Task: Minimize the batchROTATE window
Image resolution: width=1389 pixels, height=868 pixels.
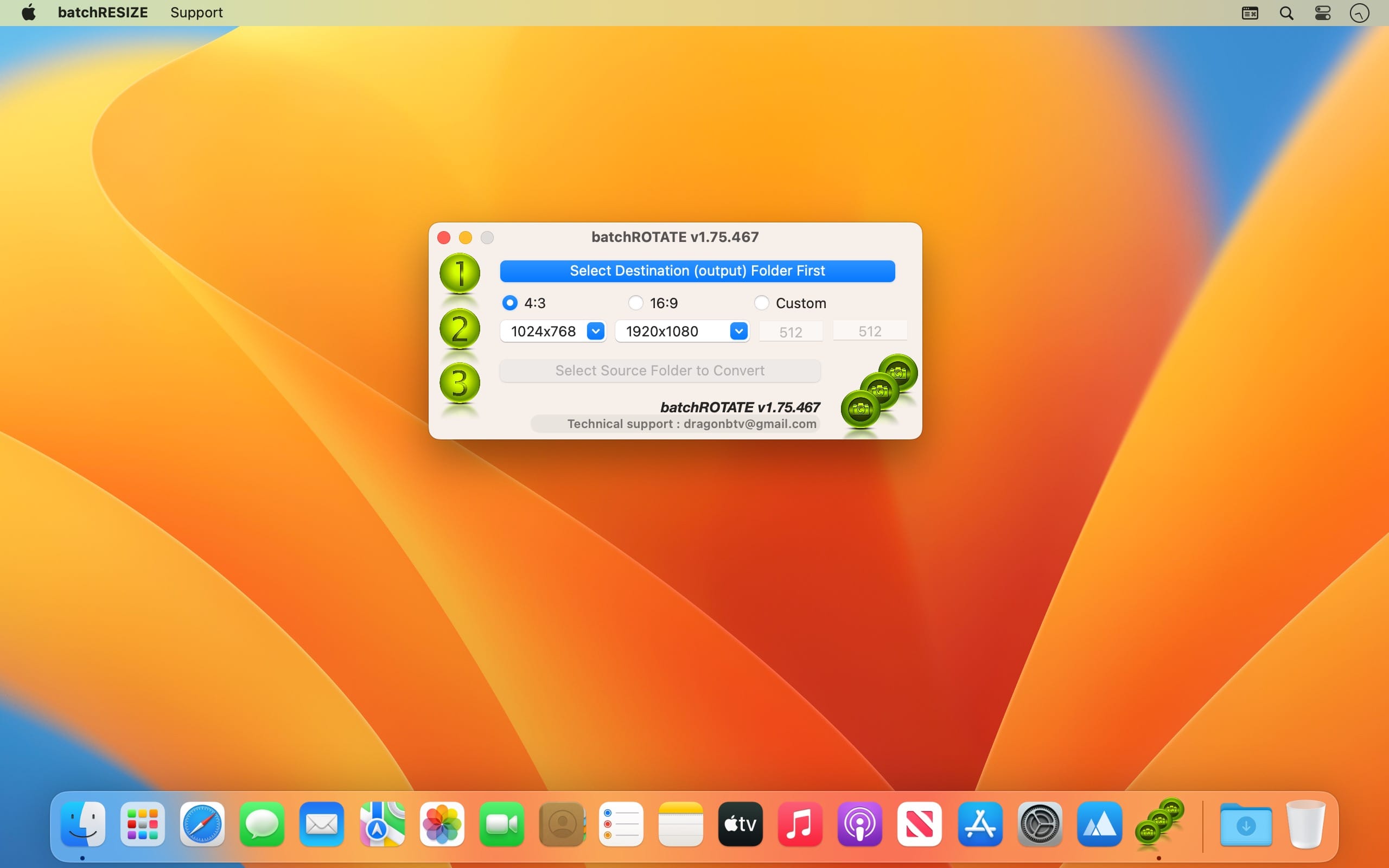Action: tap(466, 237)
